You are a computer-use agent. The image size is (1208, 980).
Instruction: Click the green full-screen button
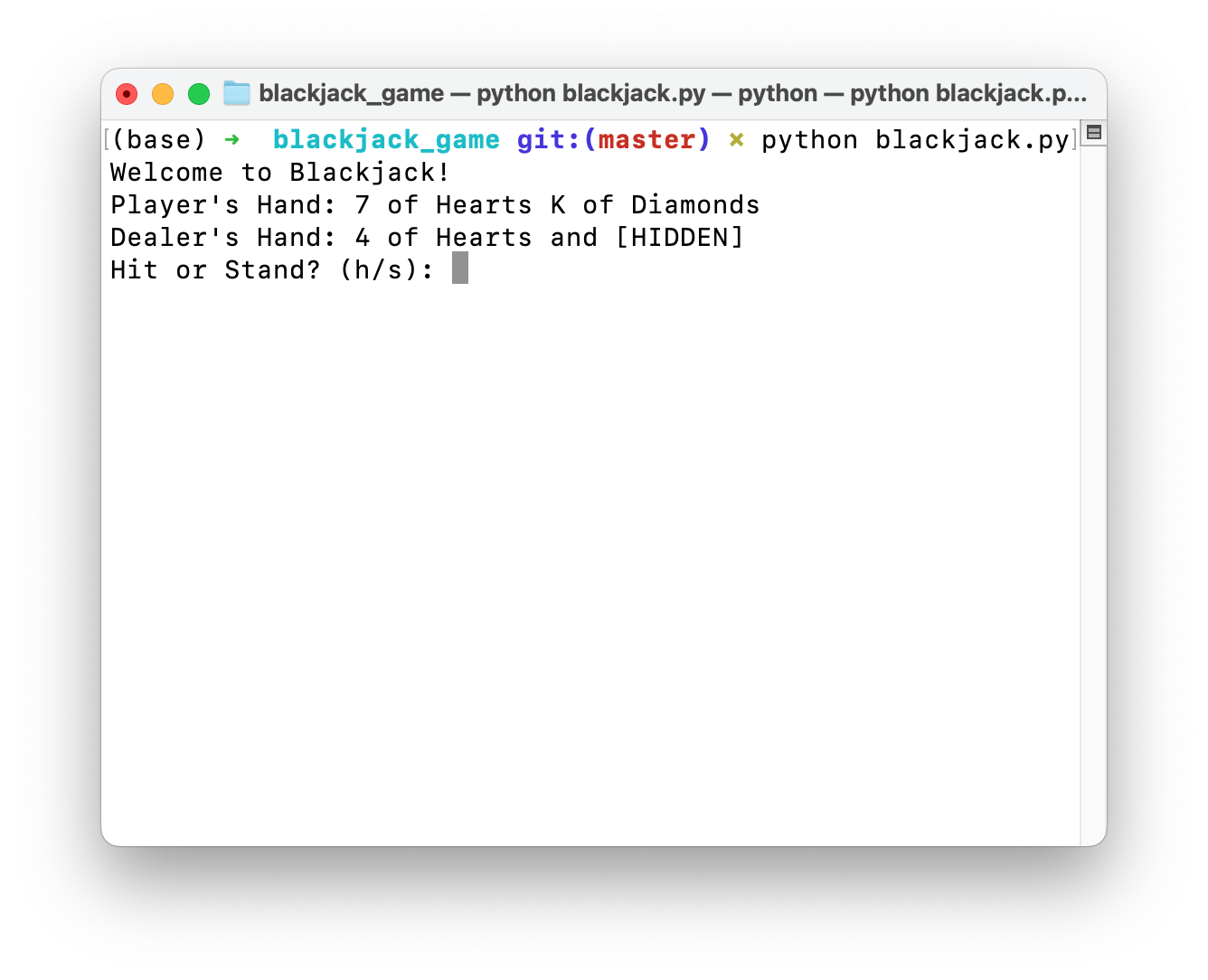[x=199, y=94]
